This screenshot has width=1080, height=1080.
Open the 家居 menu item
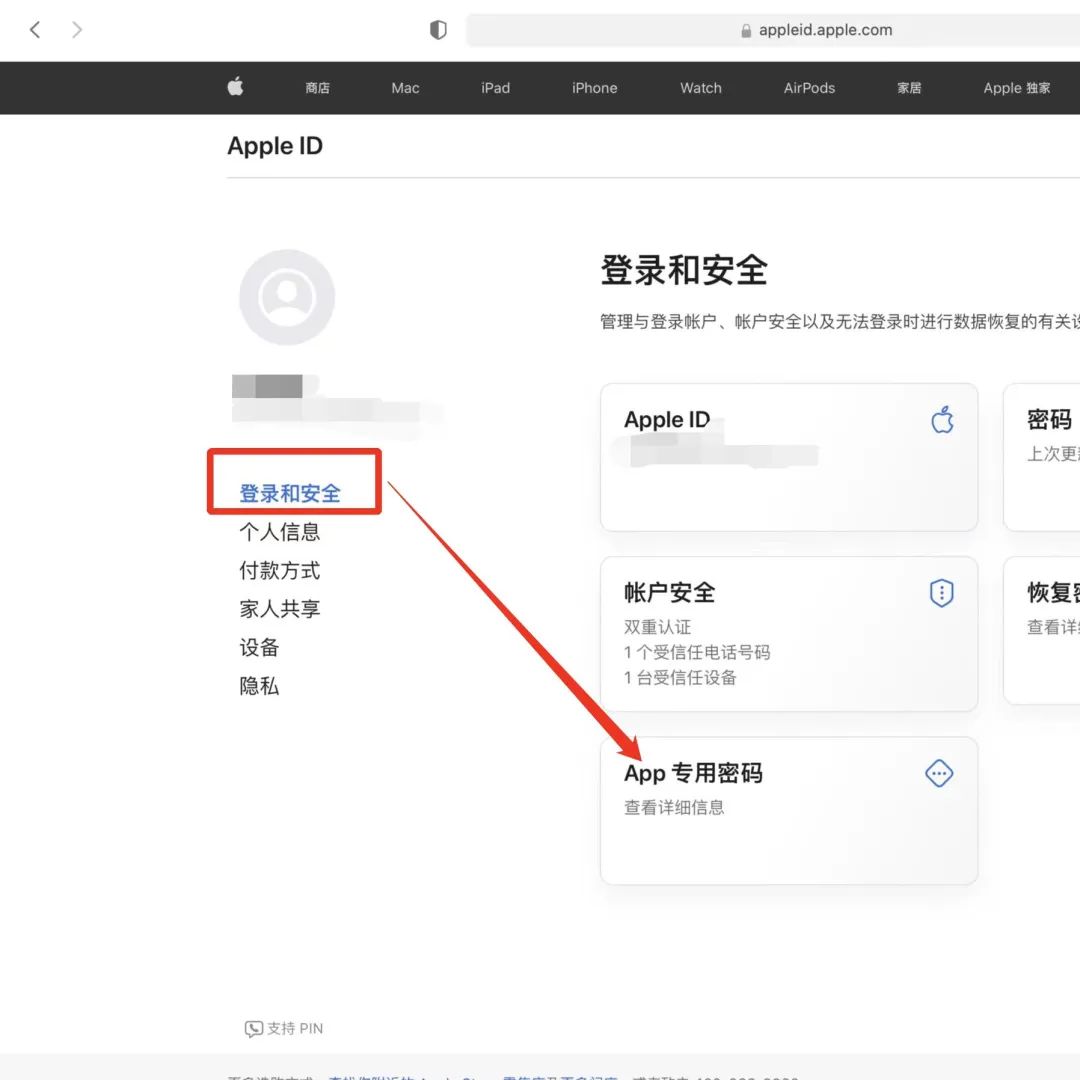(909, 88)
